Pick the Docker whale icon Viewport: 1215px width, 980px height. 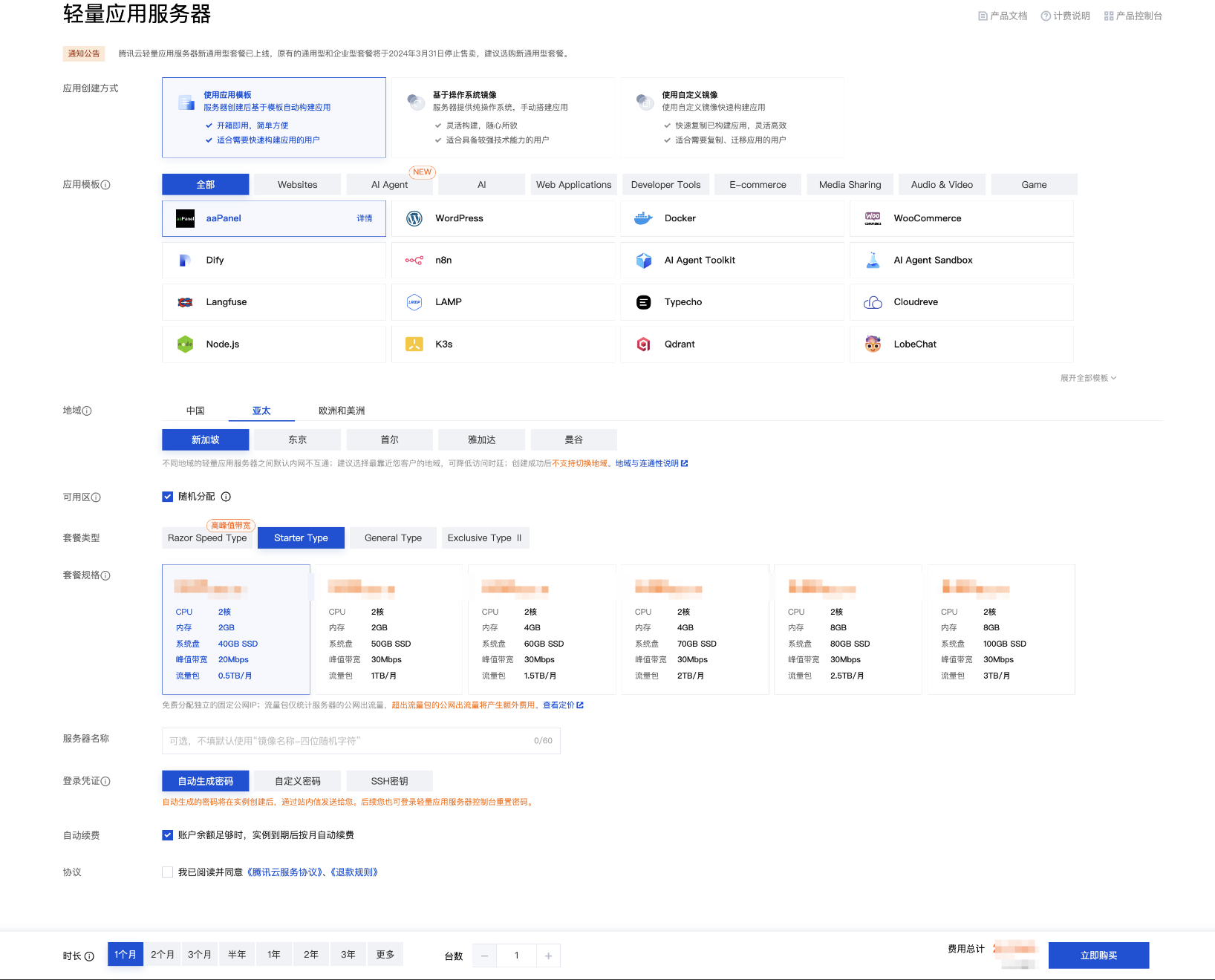(x=643, y=218)
